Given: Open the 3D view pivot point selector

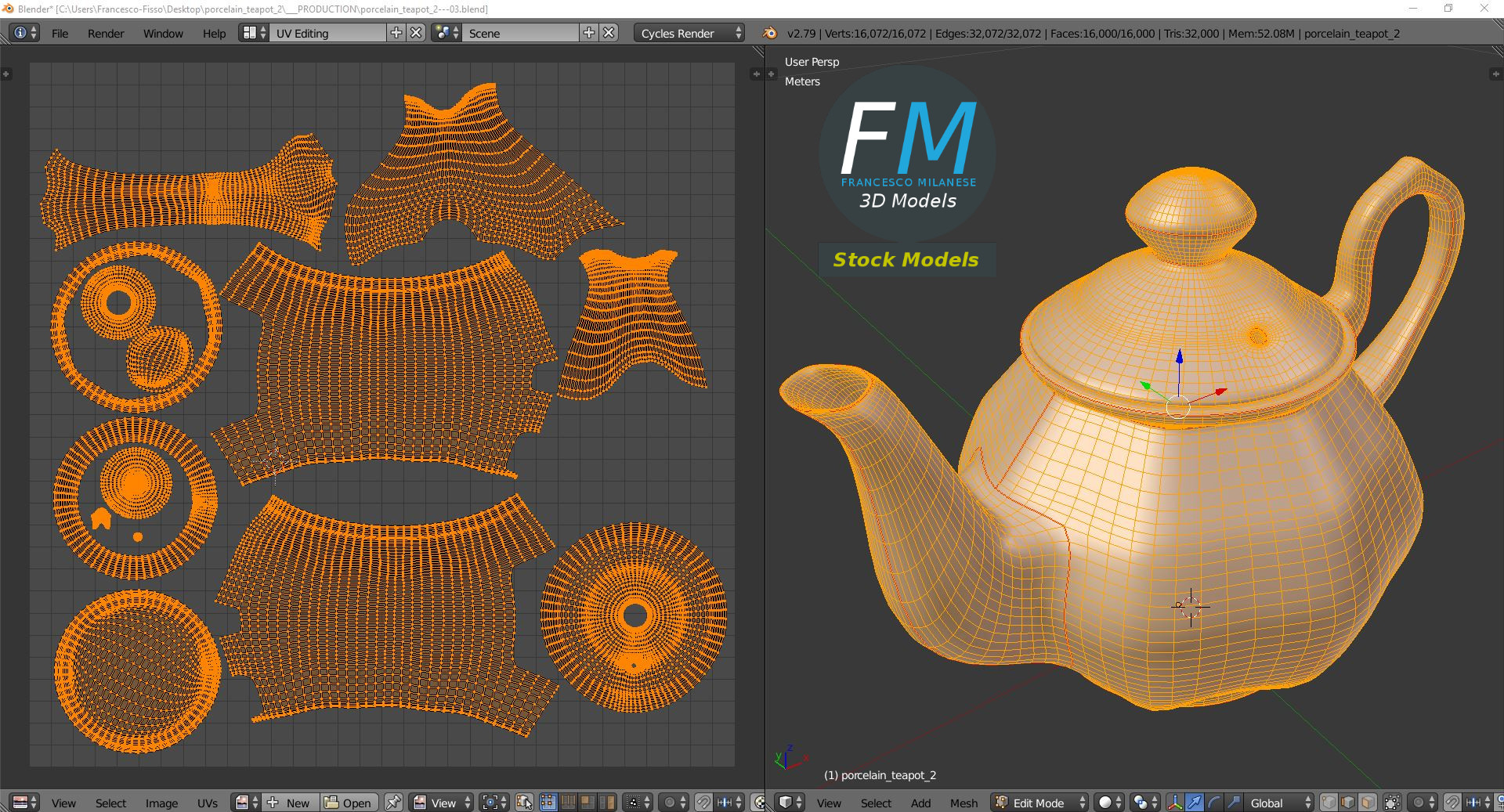Looking at the screenshot, I should (x=1145, y=803).
